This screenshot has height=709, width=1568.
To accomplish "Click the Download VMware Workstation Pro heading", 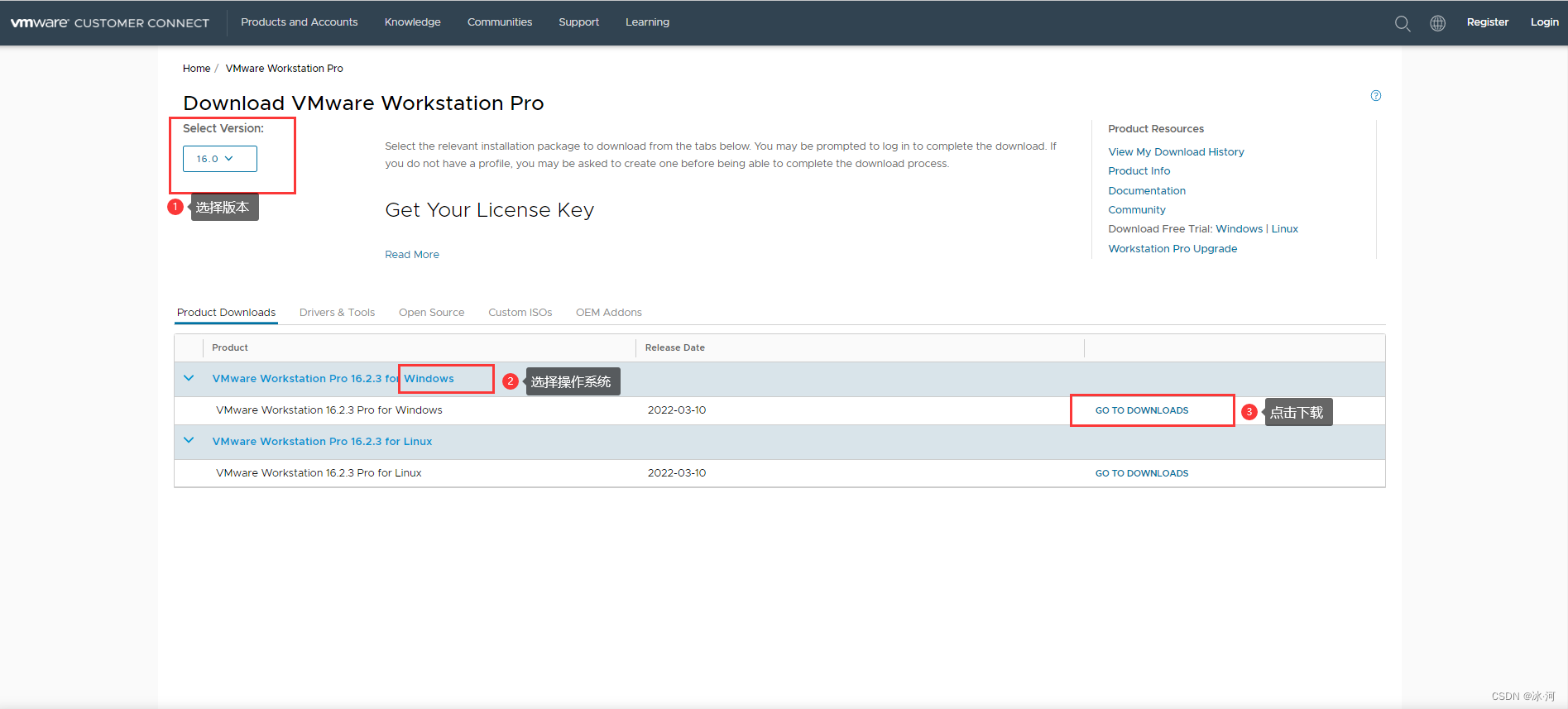I will tap(363, 103).
